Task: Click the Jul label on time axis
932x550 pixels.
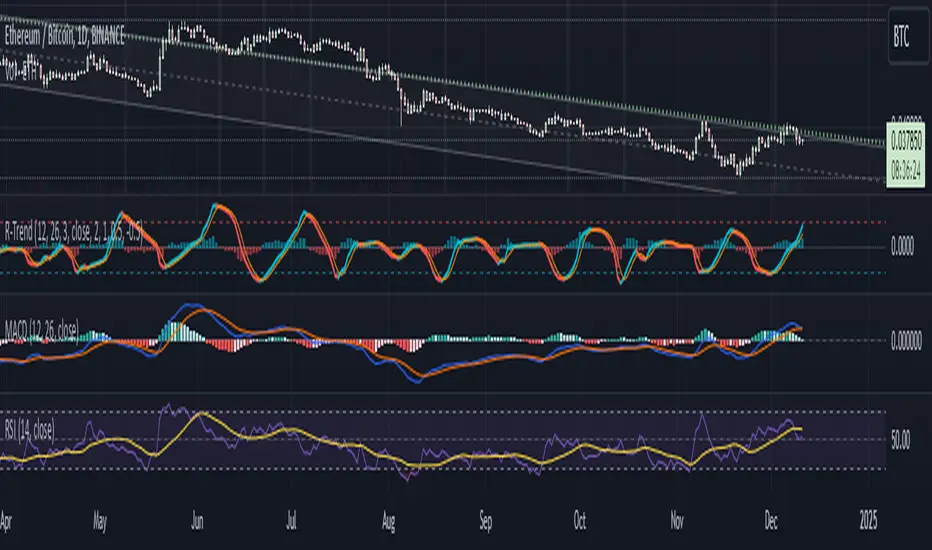Action: point(293,520)
